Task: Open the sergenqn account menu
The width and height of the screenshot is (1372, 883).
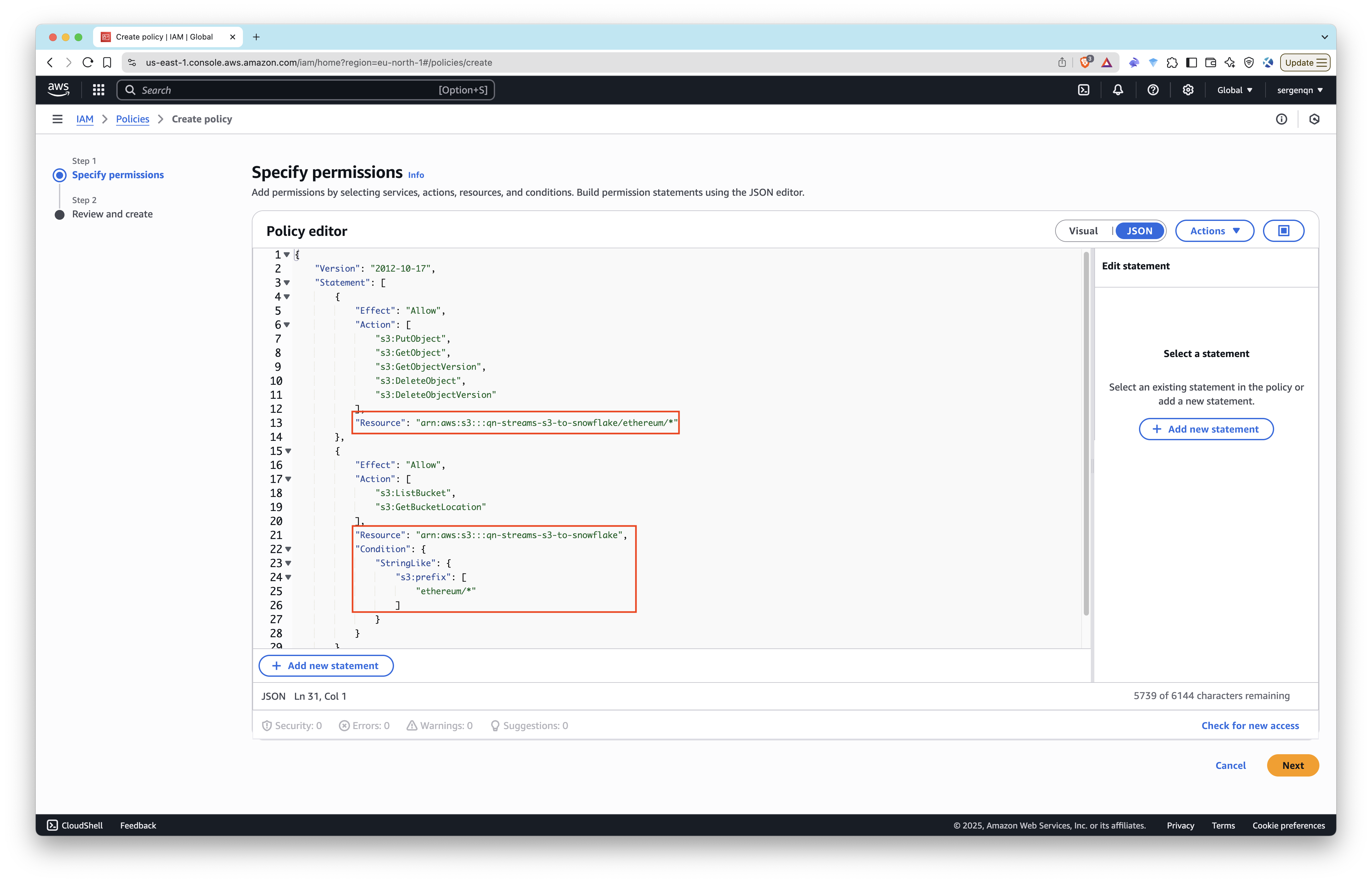Action: click(1299, 90)
